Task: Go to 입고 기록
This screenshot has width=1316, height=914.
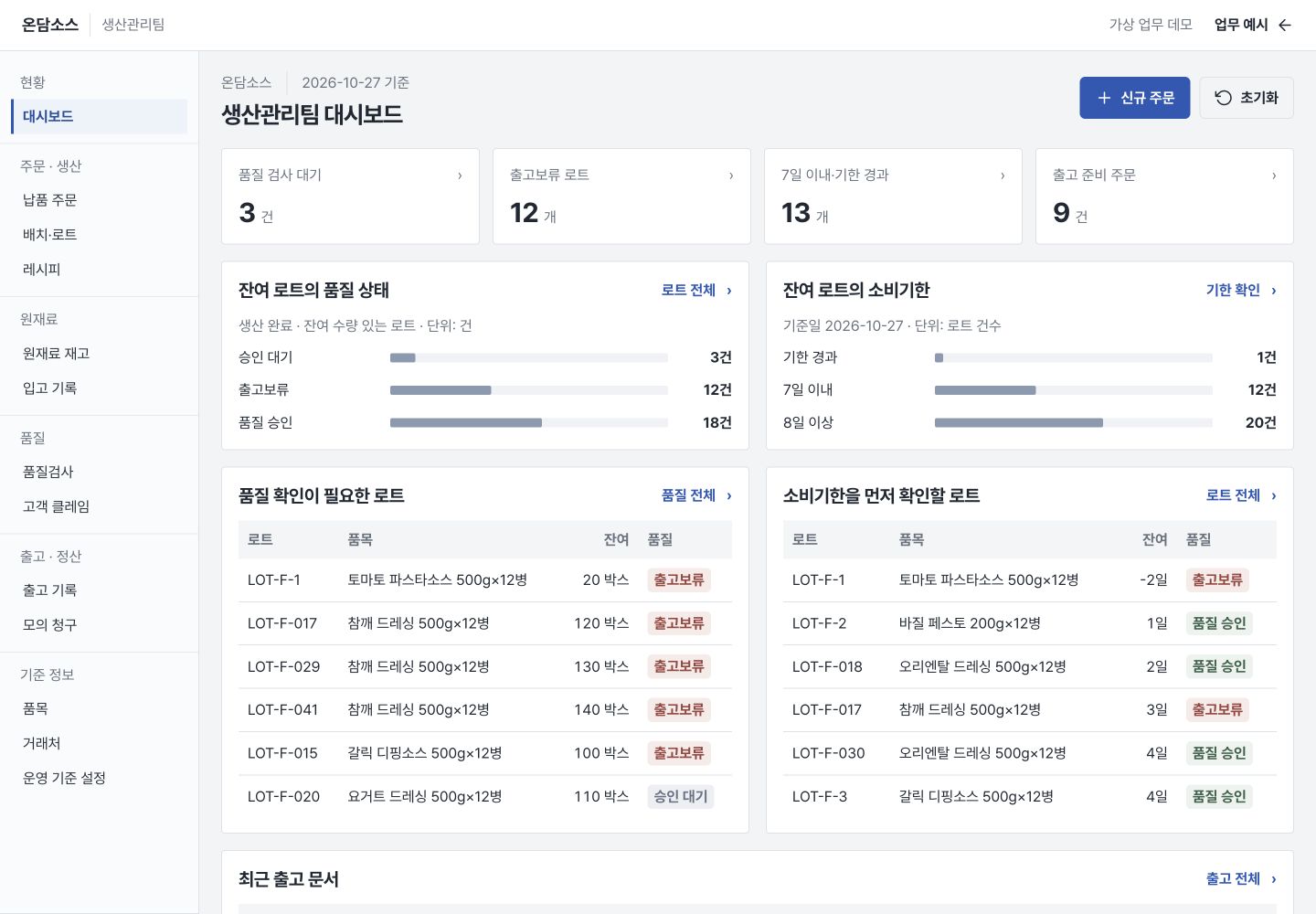Action: [x=99, y=388]
